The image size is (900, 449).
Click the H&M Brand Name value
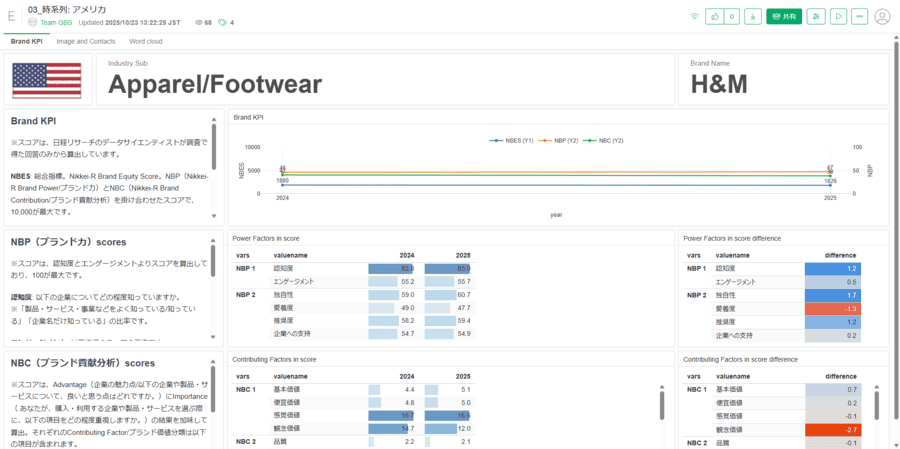(x=719, y=84)
